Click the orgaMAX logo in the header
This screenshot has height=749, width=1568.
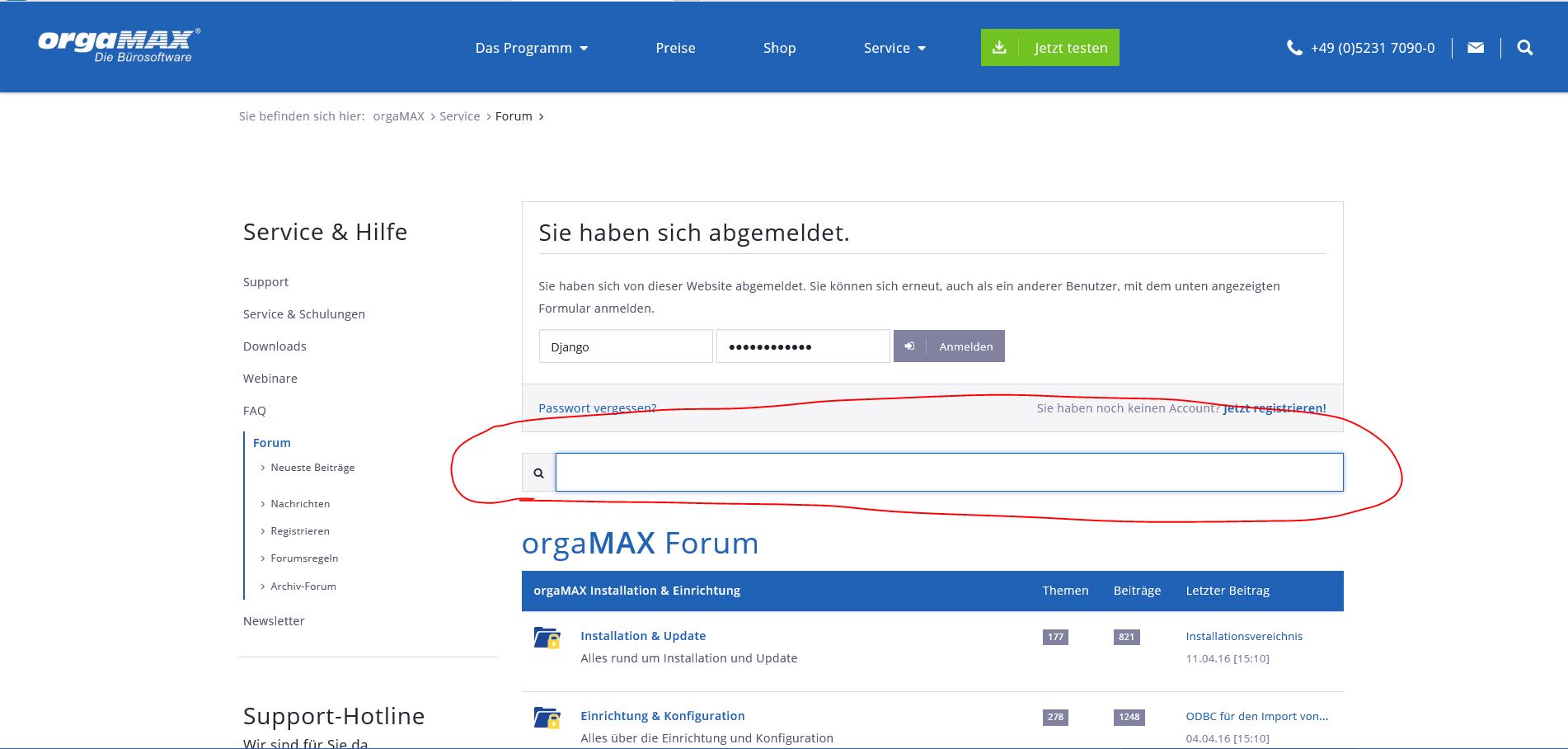tap(120, 45)
